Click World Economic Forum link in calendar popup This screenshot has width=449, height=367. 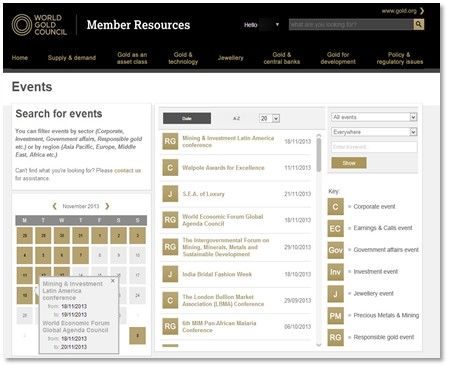coord(76,327)
